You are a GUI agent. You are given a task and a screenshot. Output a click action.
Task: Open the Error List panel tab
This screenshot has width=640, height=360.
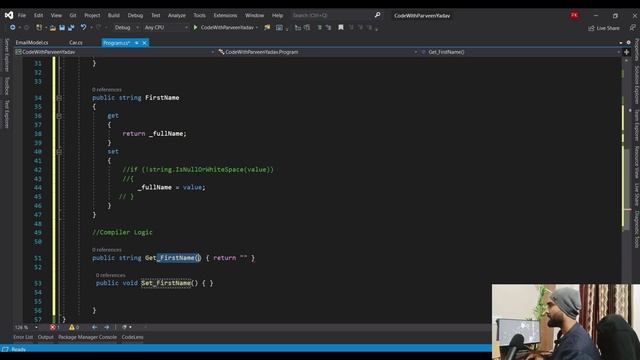23,337
